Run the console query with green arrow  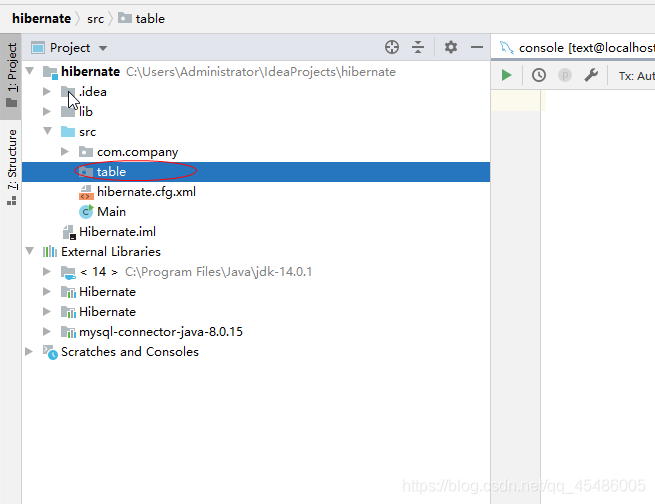506,75
